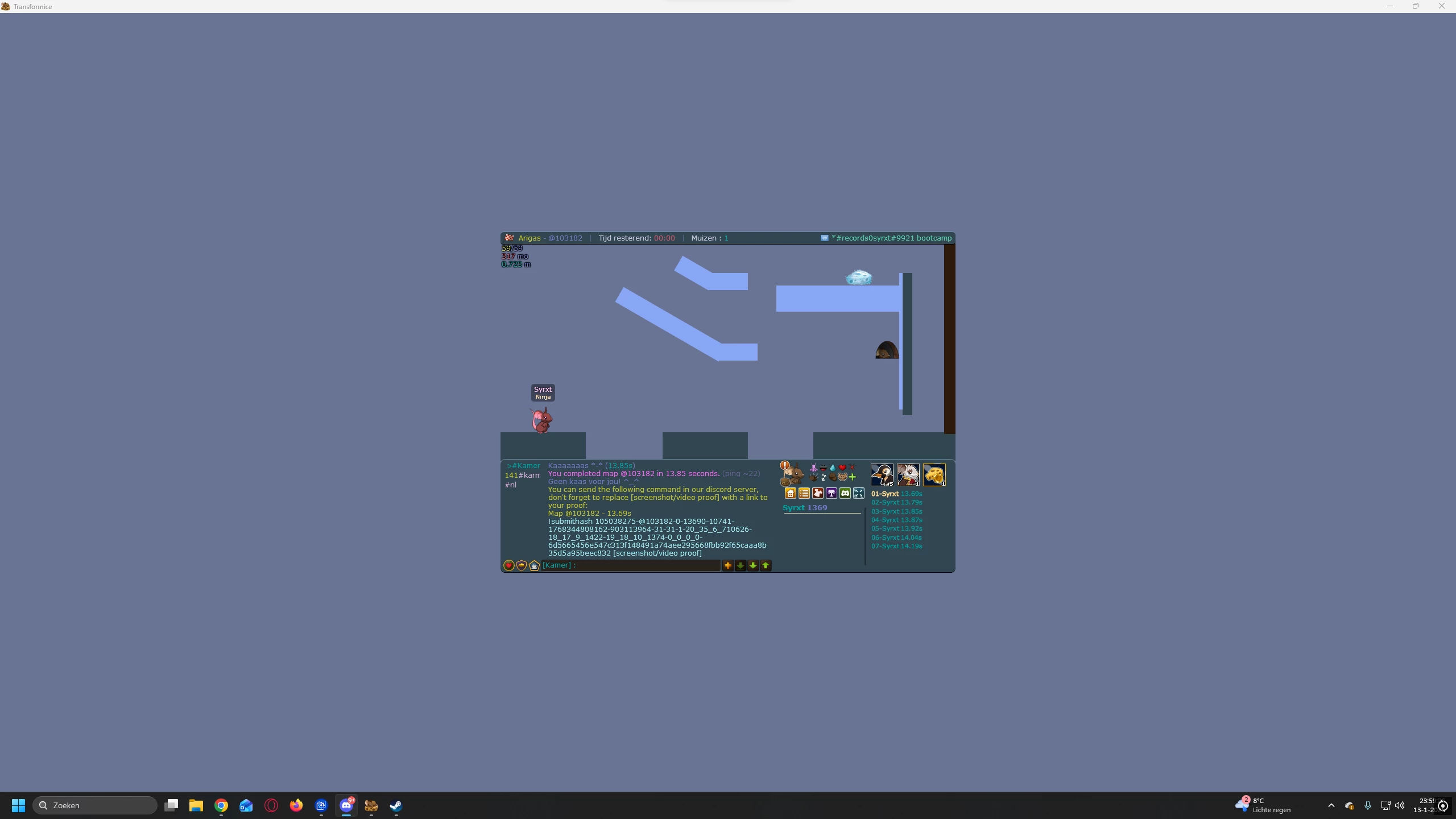Click the Zoeken taskbar search box

click(95, 805)
